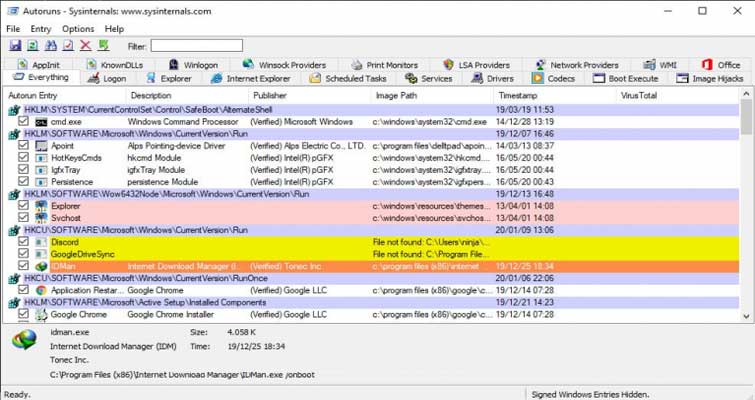Uncheck the Persistence checkbox
Screen dimensions: 755x400
coord(23,181)
